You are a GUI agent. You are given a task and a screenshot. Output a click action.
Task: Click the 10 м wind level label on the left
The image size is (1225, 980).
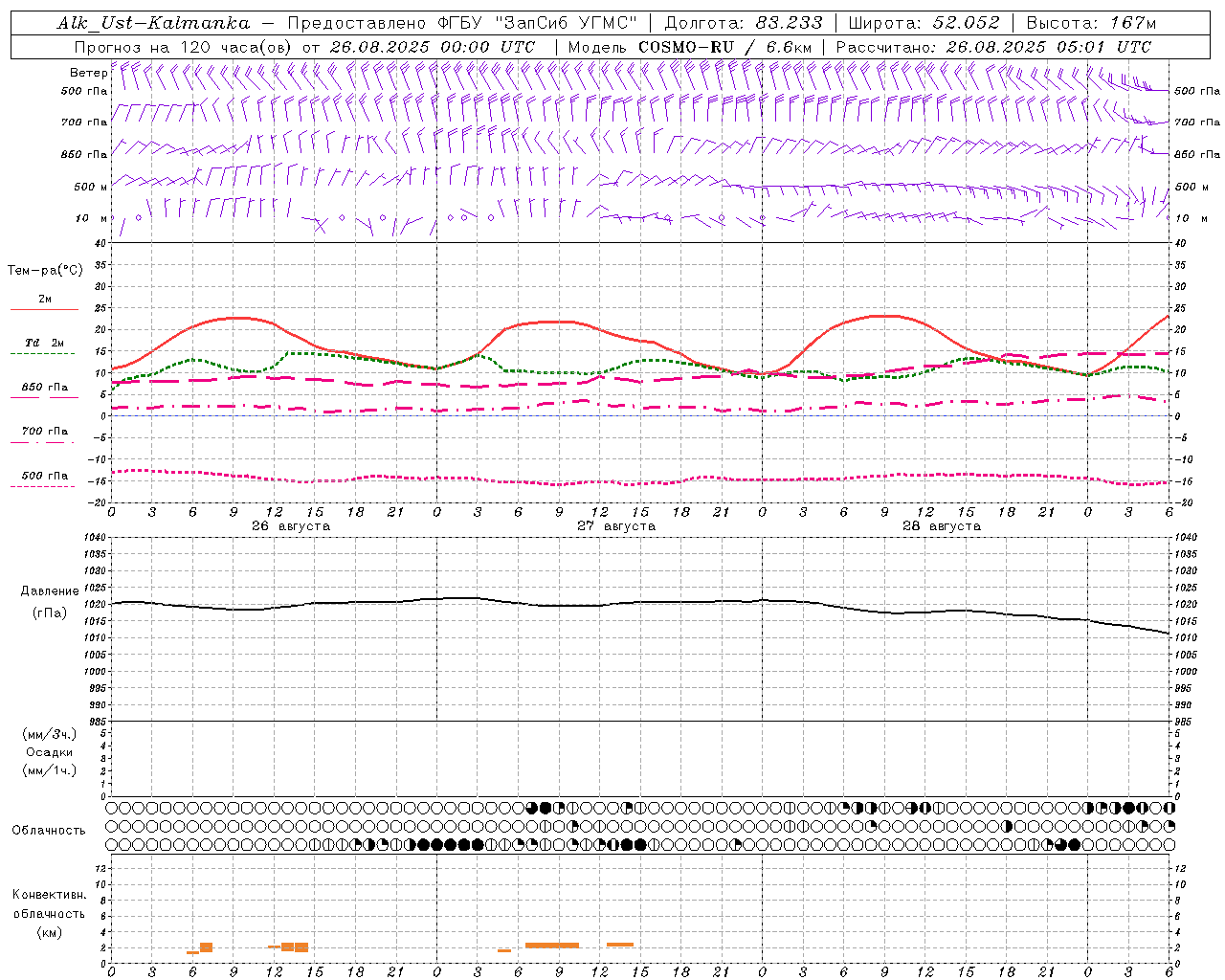[x=92, y=218]
